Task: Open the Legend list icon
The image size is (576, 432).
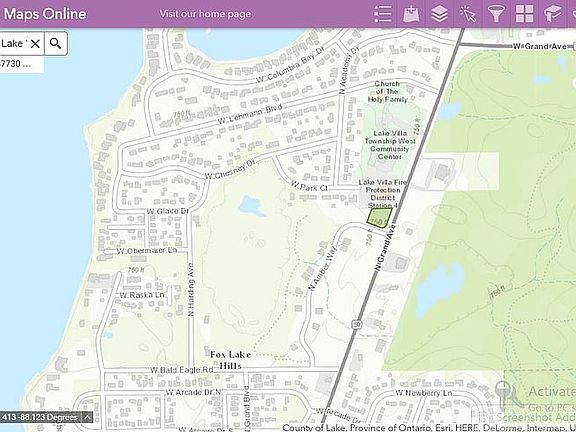Action: 383,14
